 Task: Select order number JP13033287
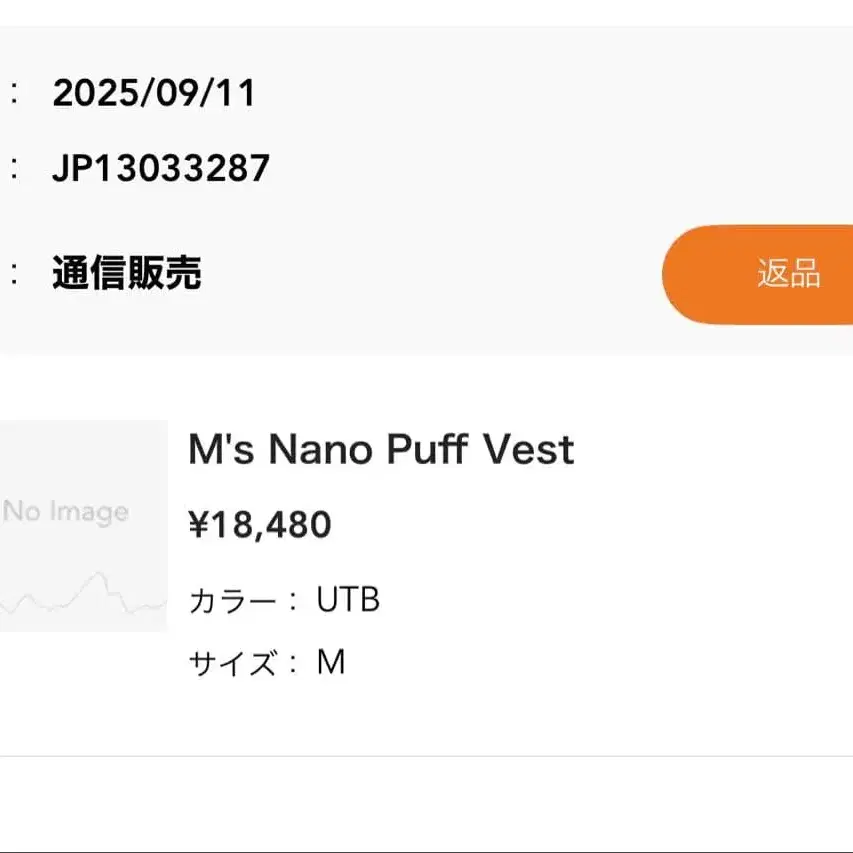tap(161, 168)
